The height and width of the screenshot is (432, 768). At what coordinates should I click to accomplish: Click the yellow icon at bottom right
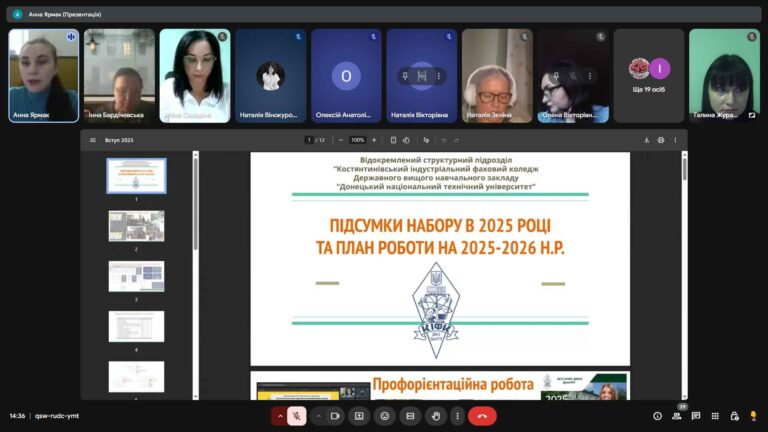click(753, 416)
